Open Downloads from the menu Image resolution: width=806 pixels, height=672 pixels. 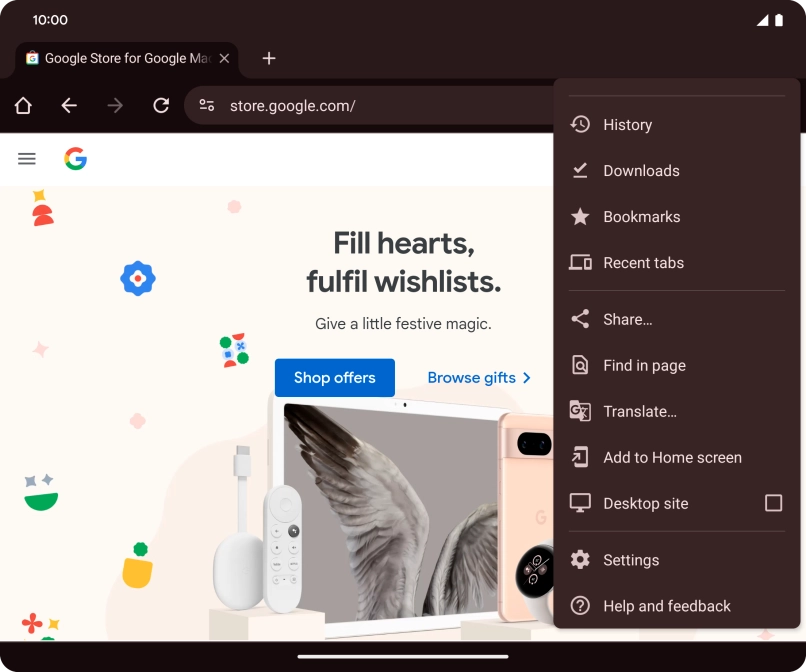pyautogui.click(x=640, y=171)
